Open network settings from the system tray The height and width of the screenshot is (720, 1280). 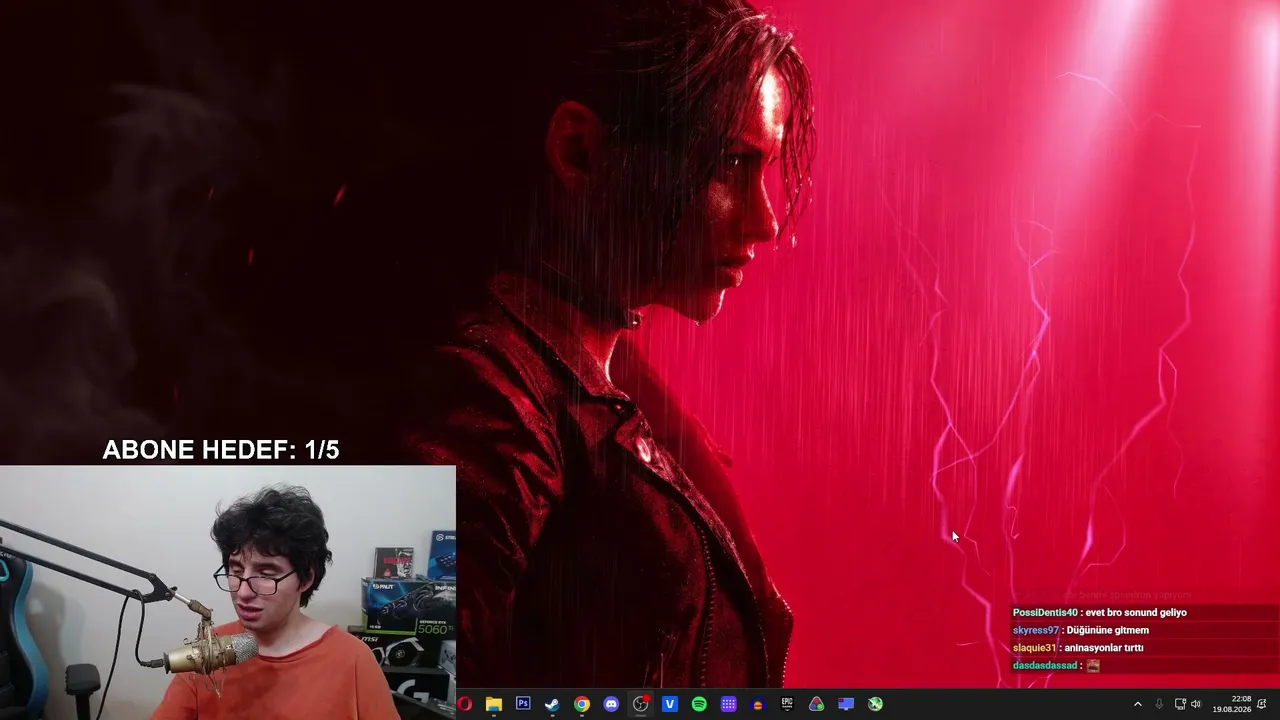(1180, 704)
